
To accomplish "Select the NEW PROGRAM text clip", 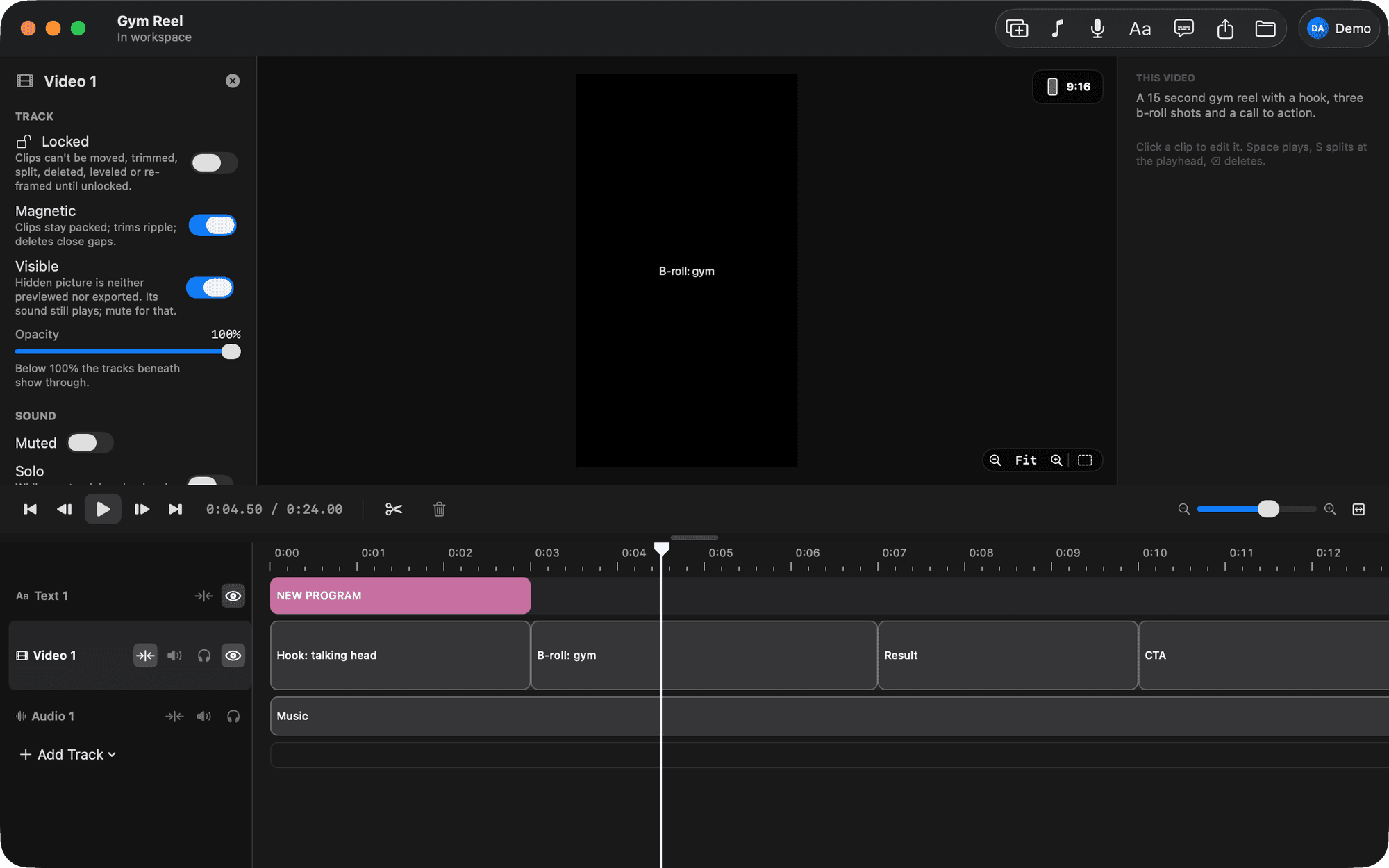I will (400, 596).
